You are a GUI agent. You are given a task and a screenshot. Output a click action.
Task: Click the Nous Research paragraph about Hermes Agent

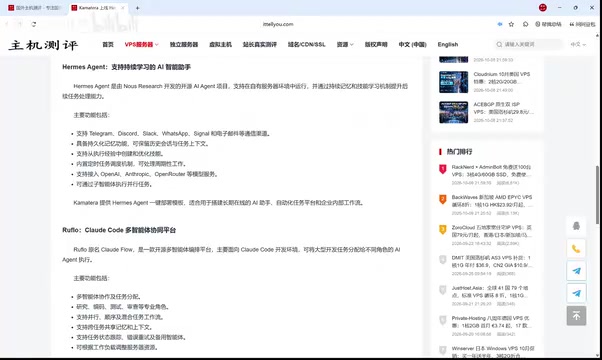click(x=235, y=91)
